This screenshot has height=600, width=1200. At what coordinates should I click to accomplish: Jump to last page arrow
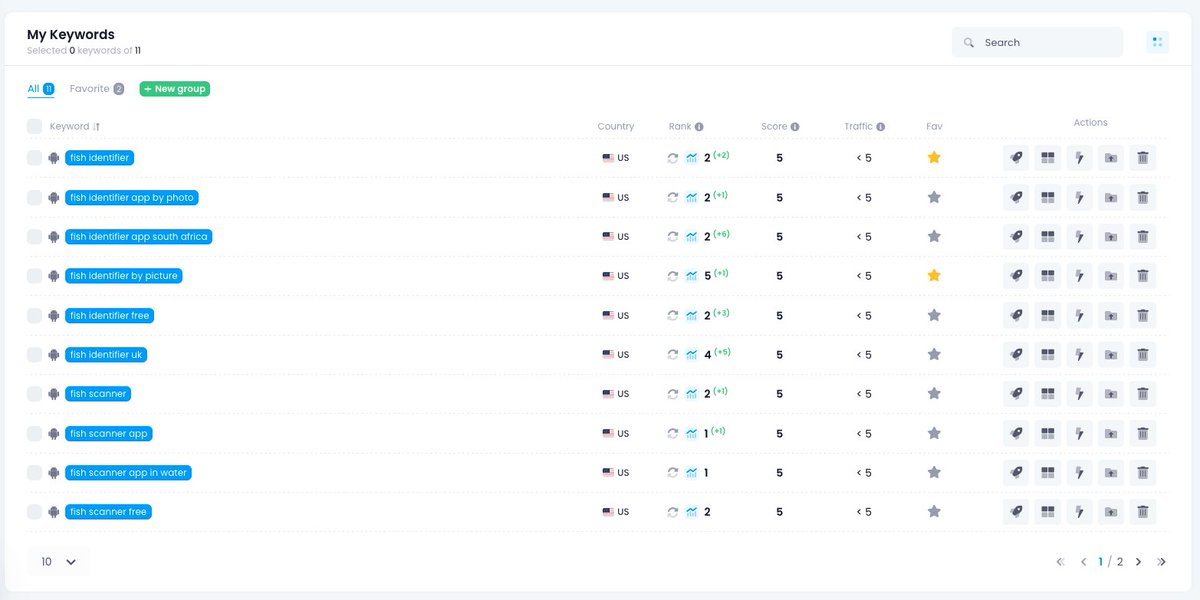pos(1161,562)
